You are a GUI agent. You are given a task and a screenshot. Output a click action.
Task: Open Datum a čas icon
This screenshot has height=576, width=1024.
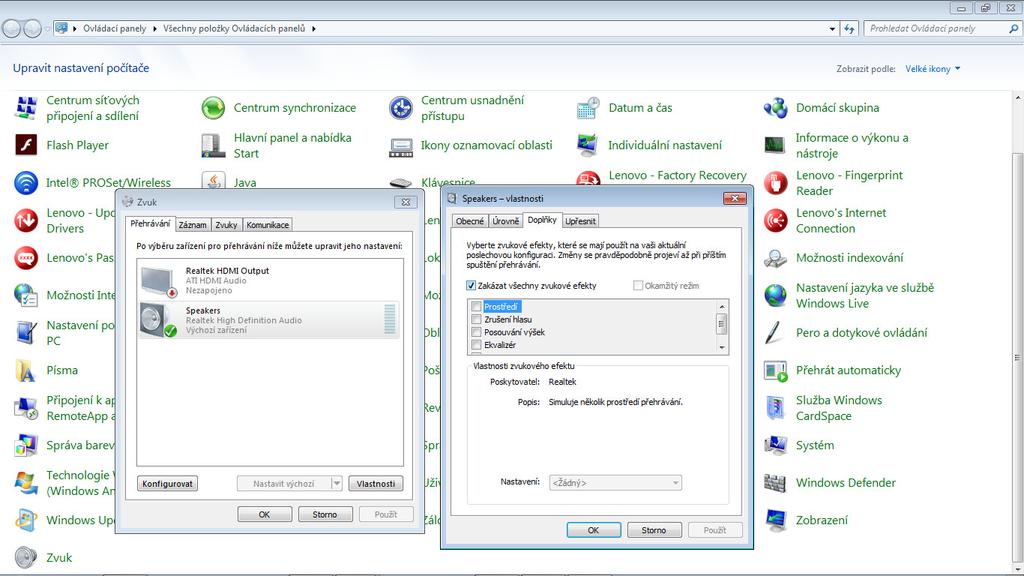pos(588,108)
